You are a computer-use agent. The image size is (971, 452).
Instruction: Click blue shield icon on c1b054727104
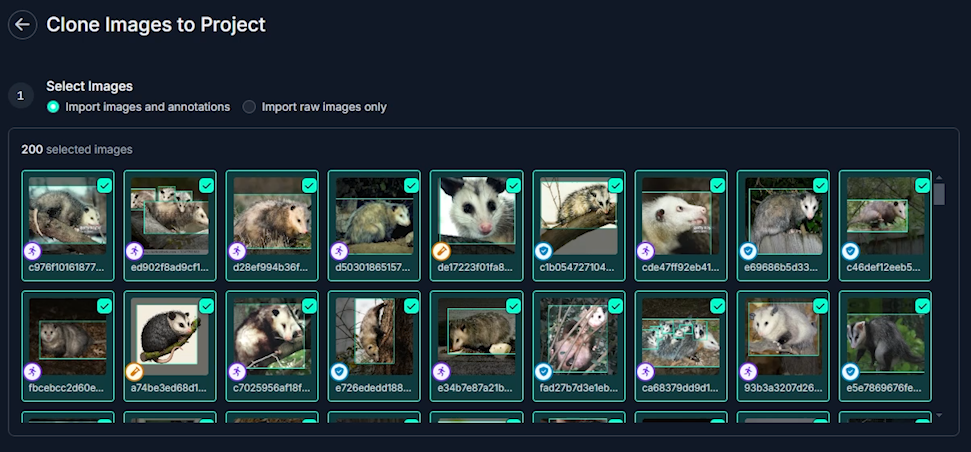[x=543, y=251]
